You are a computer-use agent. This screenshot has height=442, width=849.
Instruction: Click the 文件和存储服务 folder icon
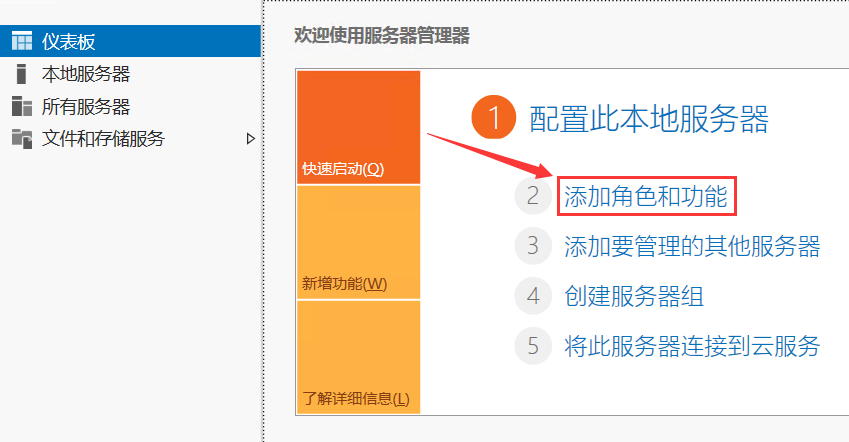tap(22, 139)
